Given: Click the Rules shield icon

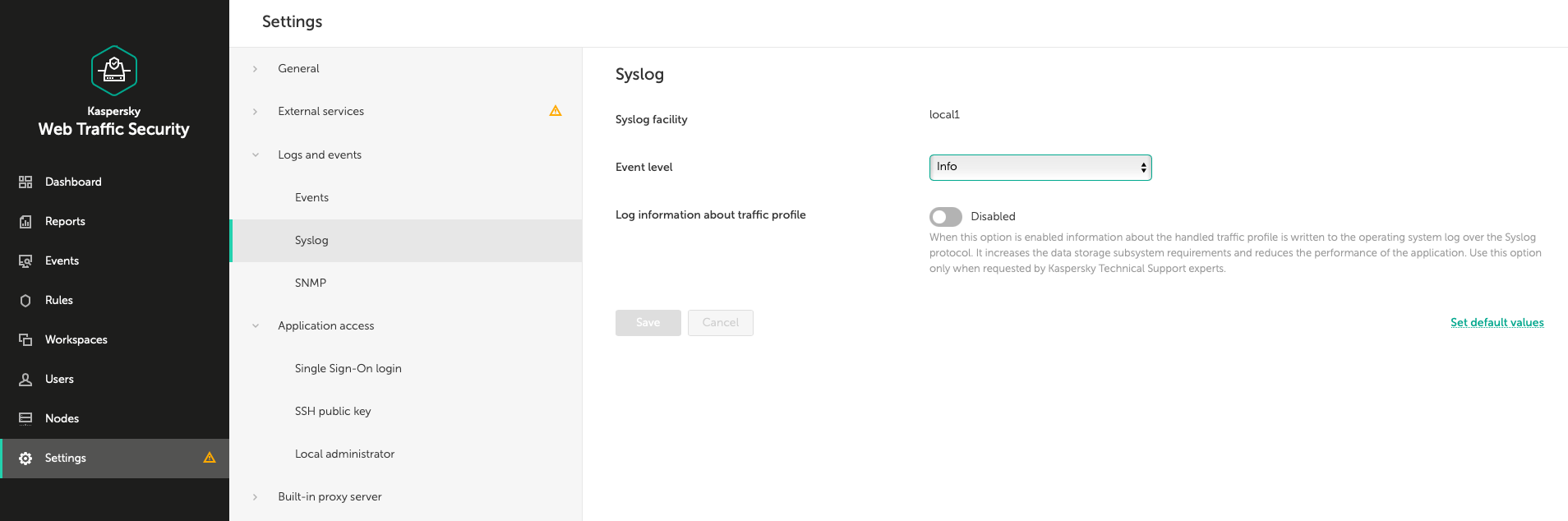Looking at the screenshot, I should click(x=25, y=300).
